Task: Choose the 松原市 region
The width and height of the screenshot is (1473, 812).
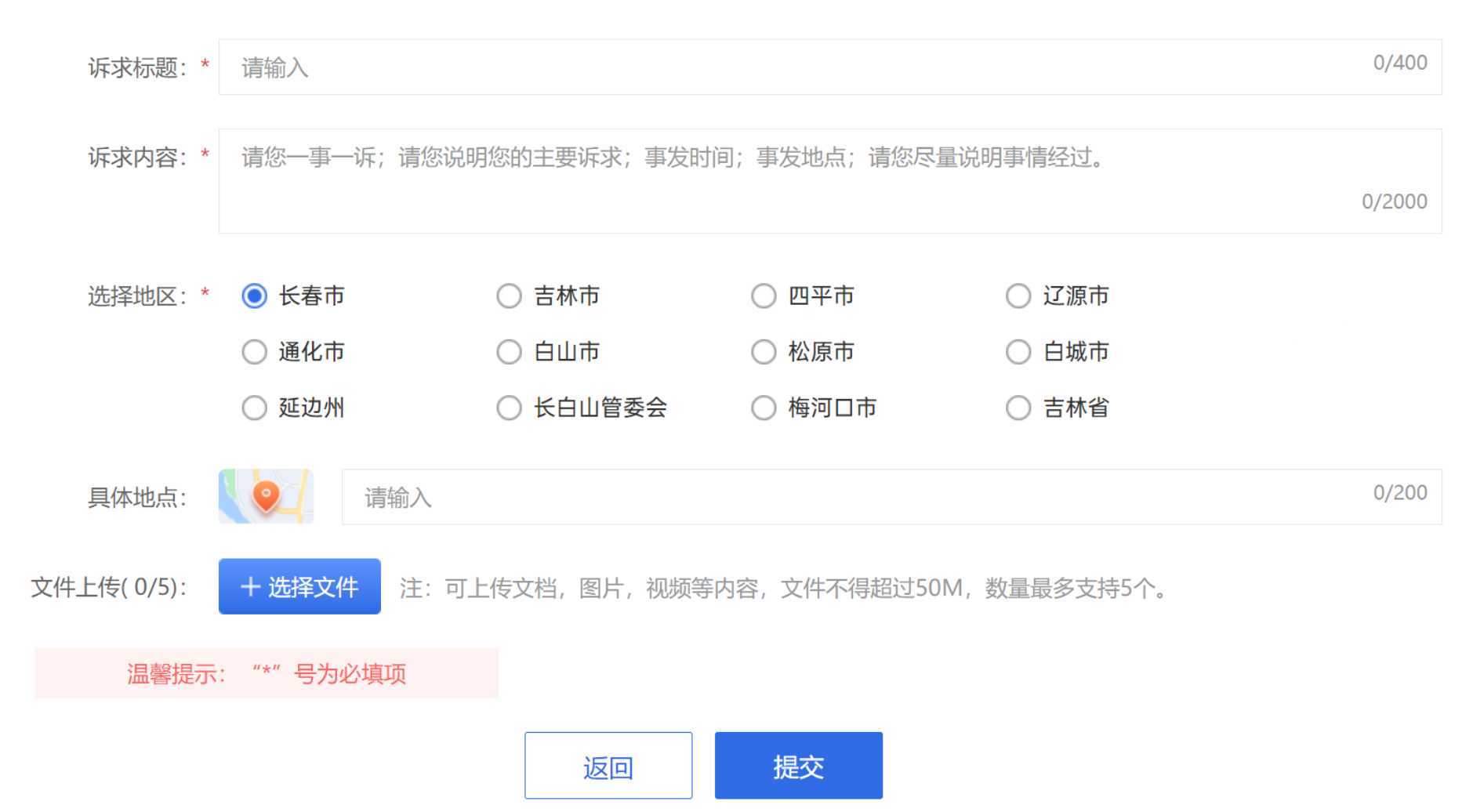Action: pyautogui.click(x=764, y=352)
